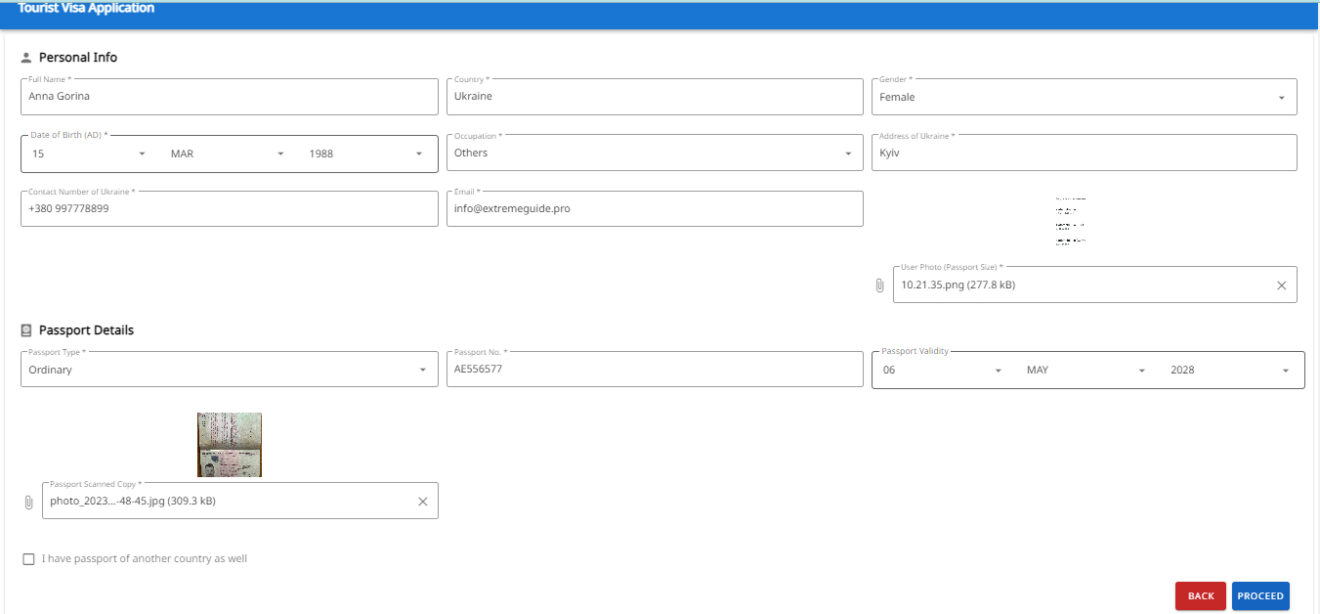The image size is (1320, 614).
Task: Click paperclip icon beside User Photo field
Action: click(880, 285)
